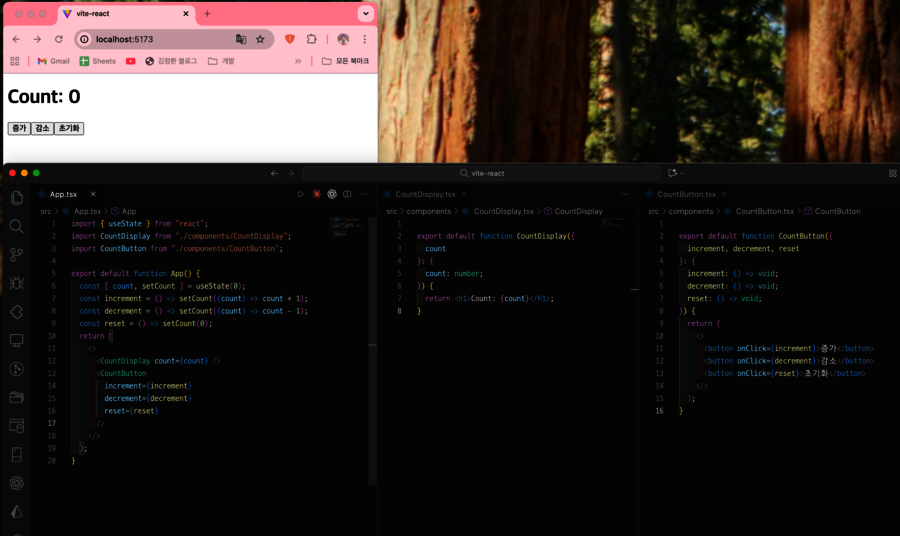Click the React atom icon in editor toolbar
The image size is (900, 536).
tap(332, 194)
